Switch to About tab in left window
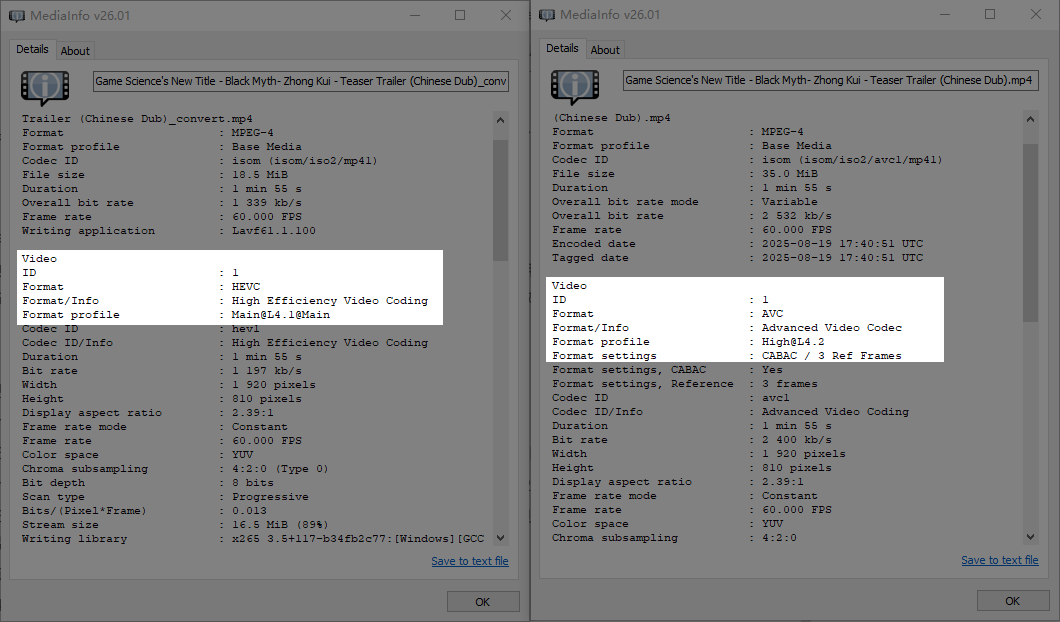 coord(74,51)
